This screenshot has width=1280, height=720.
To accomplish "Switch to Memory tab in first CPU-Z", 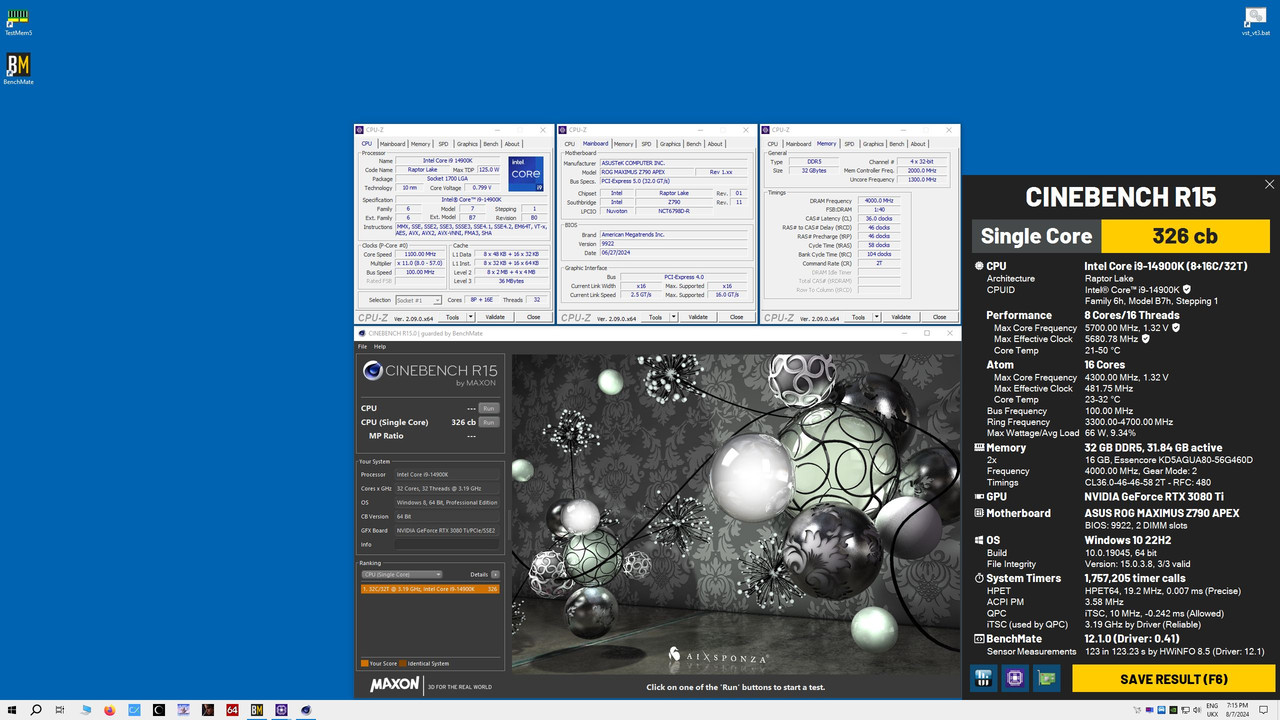I will tap(421, 144).
